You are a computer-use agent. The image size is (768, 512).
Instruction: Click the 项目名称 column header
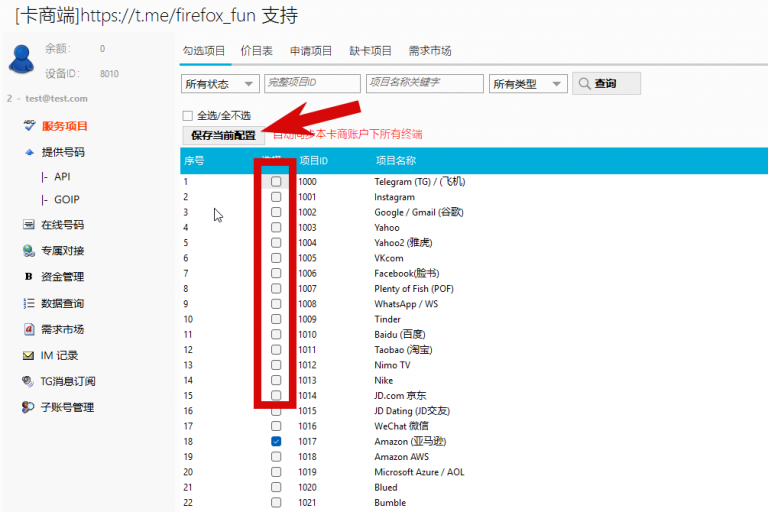pyautogui.click(x=396, y=161)
